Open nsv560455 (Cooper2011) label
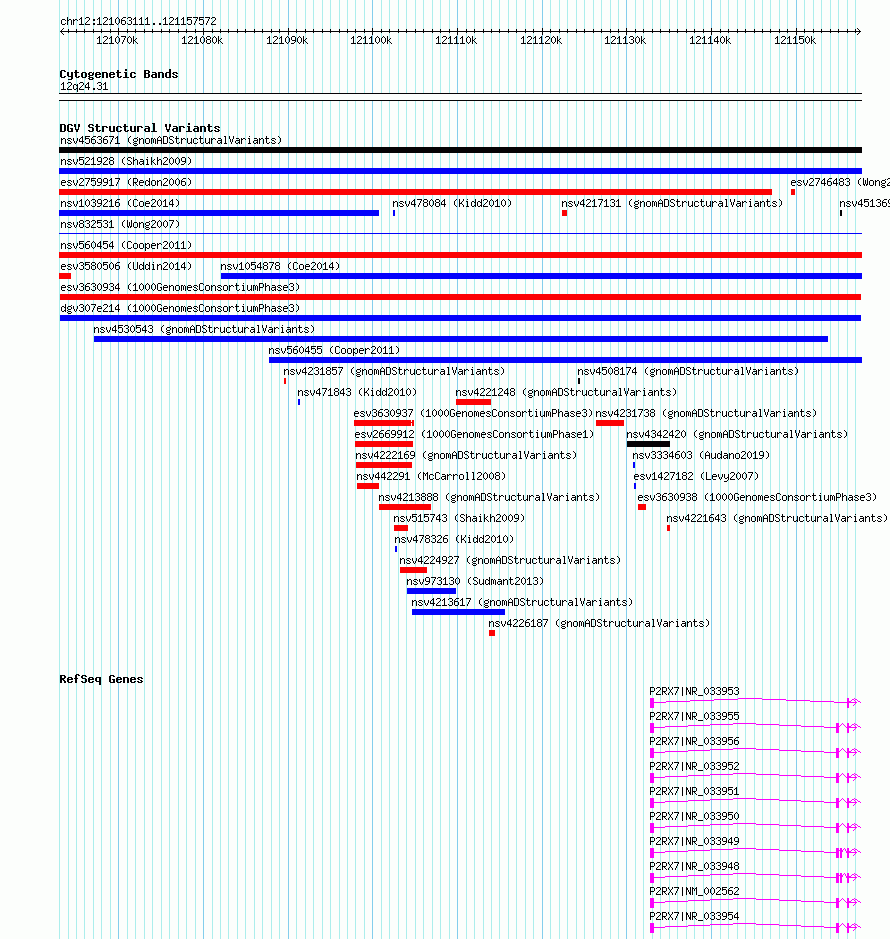The height and width of the screenshot is (939, 890). tap(334, 350)
